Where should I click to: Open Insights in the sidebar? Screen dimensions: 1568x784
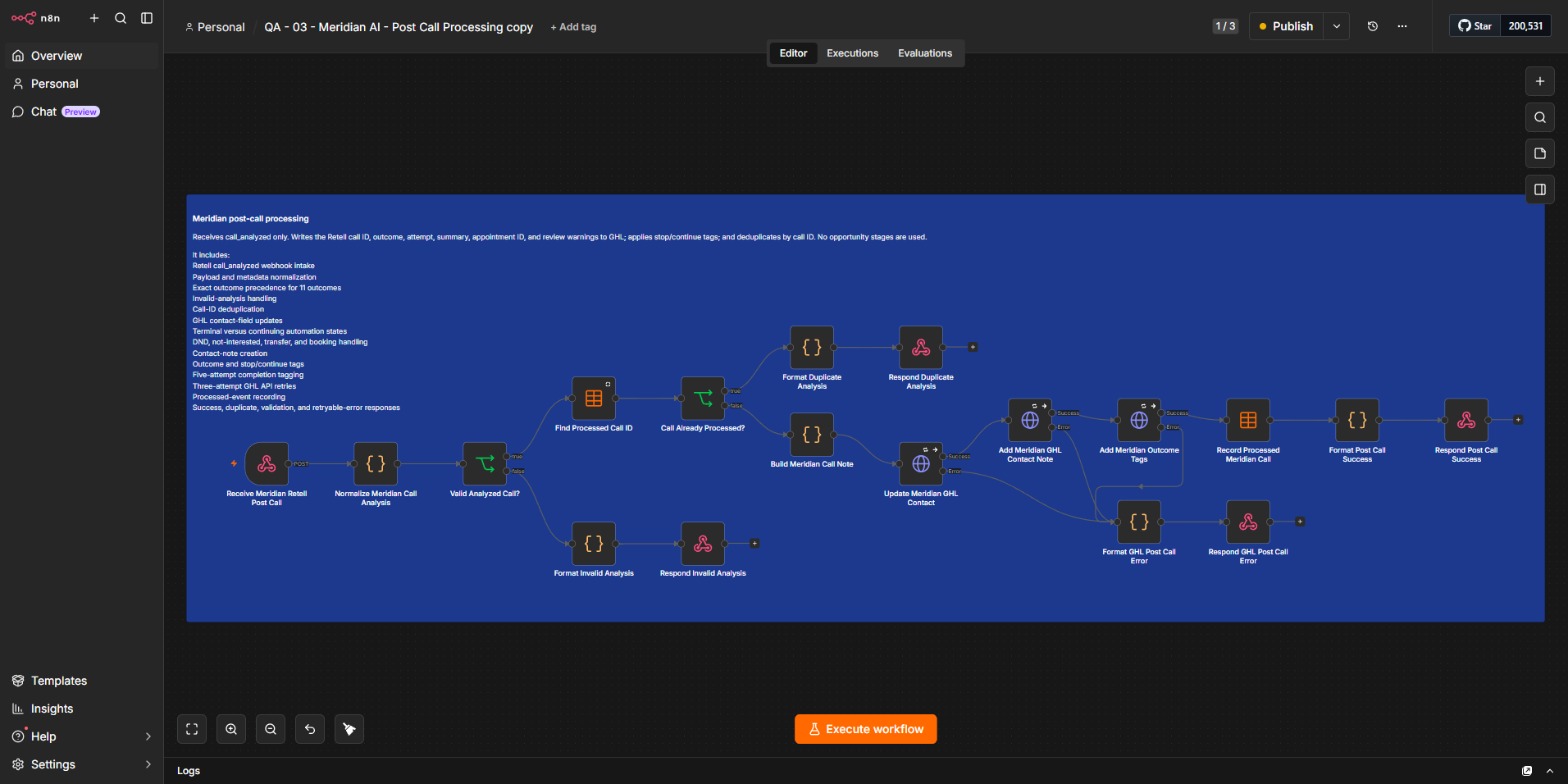click(x=82, y=709)
